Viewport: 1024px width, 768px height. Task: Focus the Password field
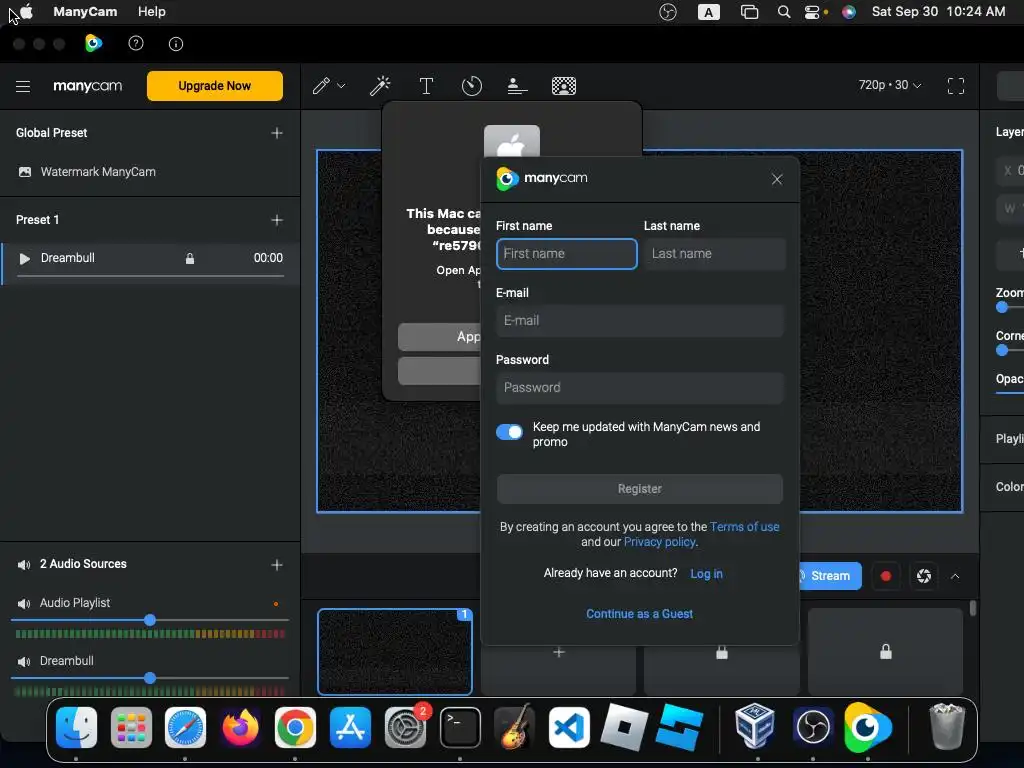point(639,388)
